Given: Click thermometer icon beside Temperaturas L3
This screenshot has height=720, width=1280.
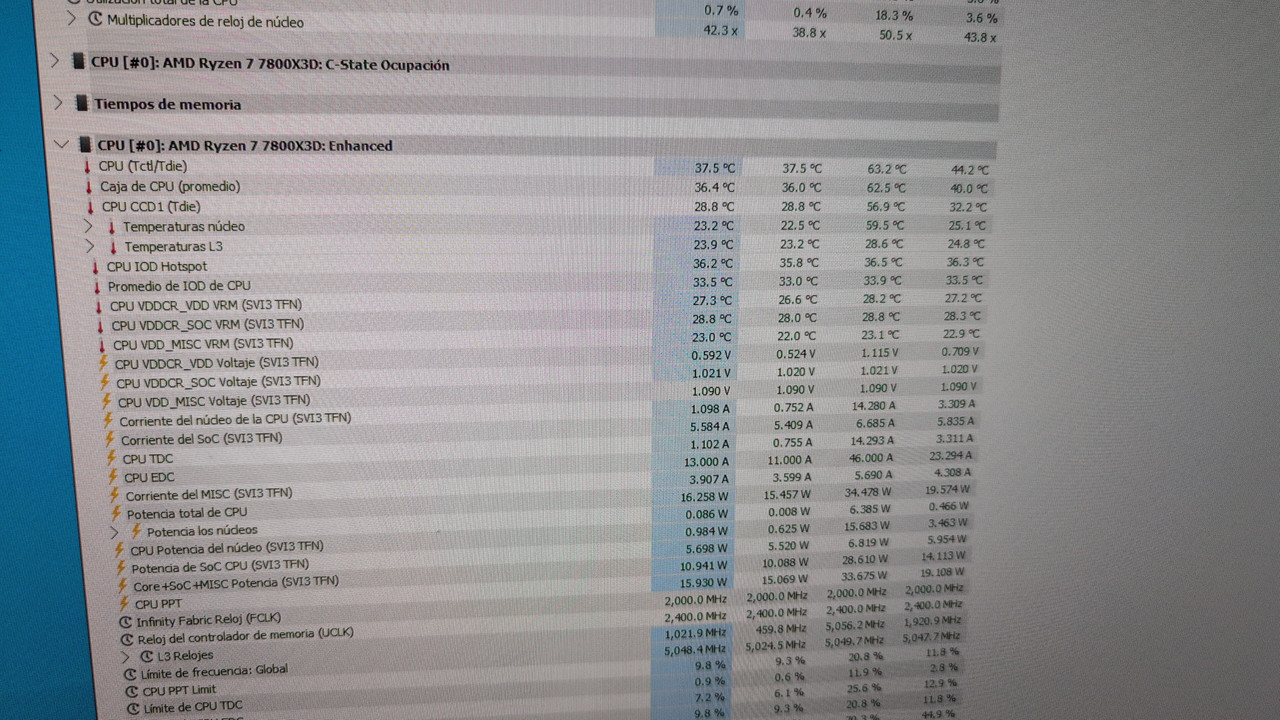Looking at the screenshot, I should [113, 247].
